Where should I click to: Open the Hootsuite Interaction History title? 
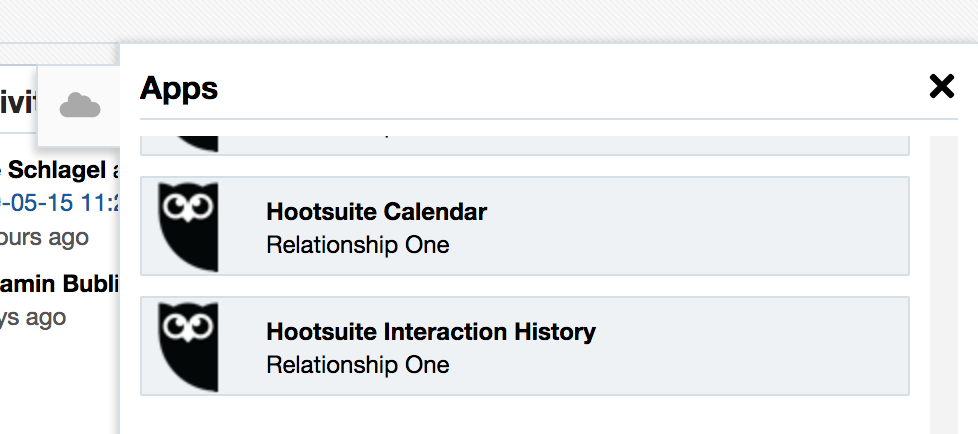[430, 332]
